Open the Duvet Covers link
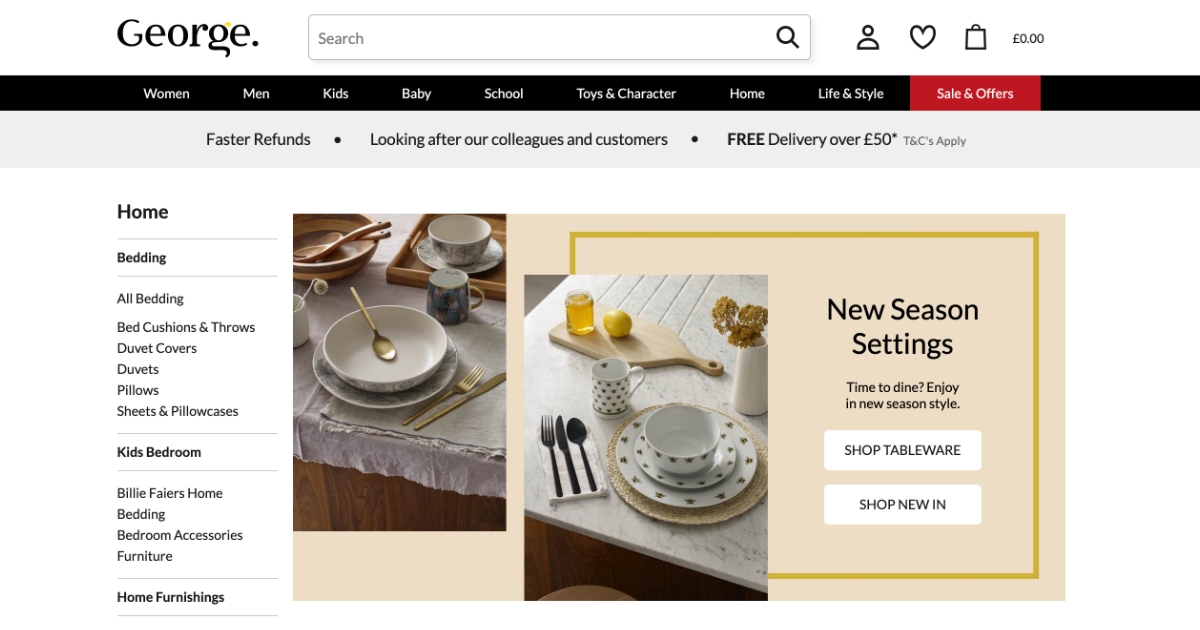This screenshot has width=1200, height=630. click(157, 348)
